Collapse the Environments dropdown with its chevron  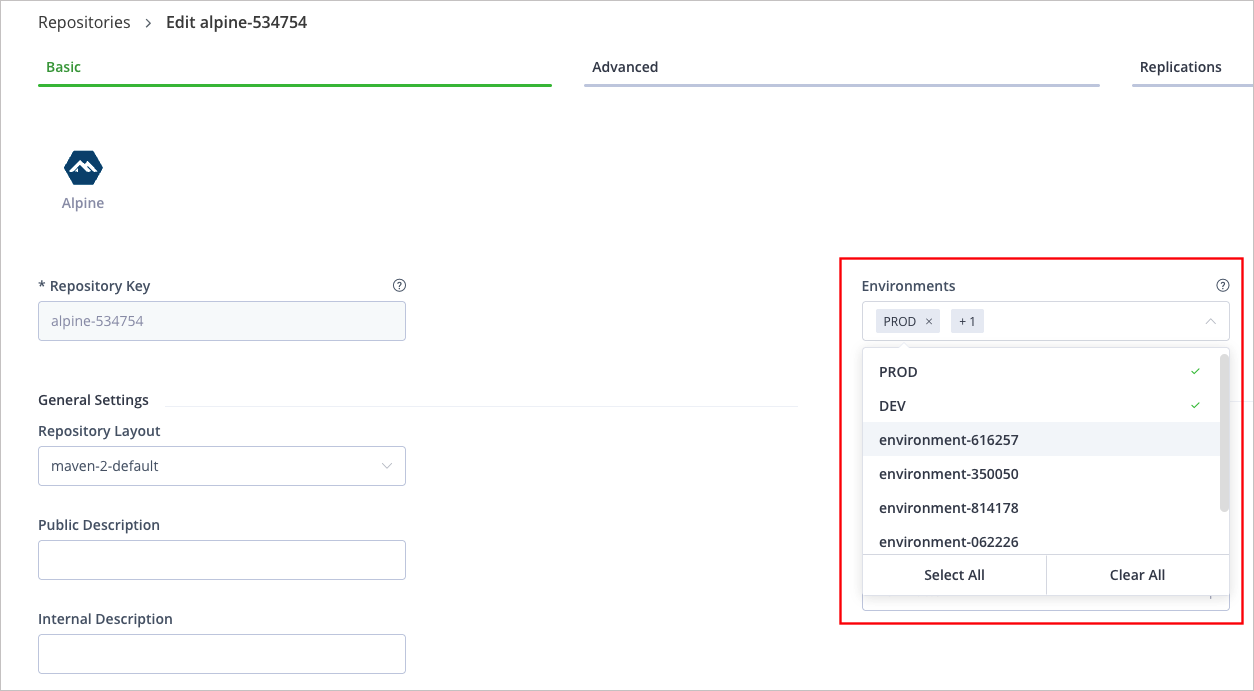(1209, 321)
